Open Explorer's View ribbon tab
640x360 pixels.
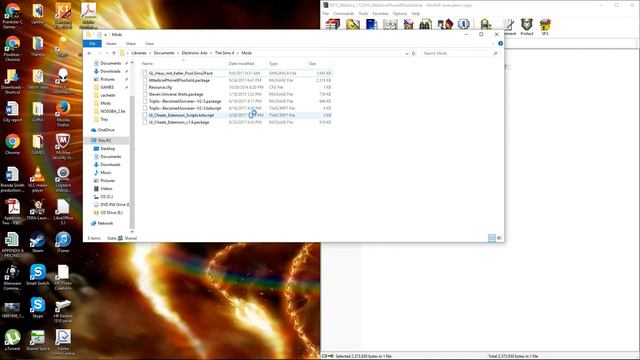[x=149, y=44]
